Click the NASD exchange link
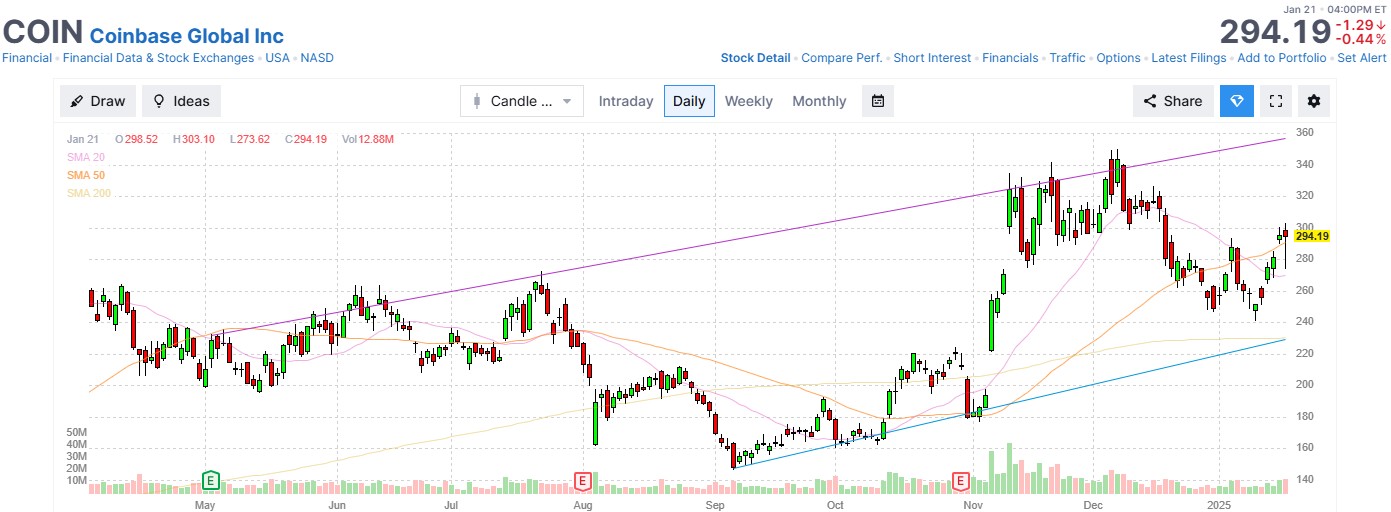 317,58
